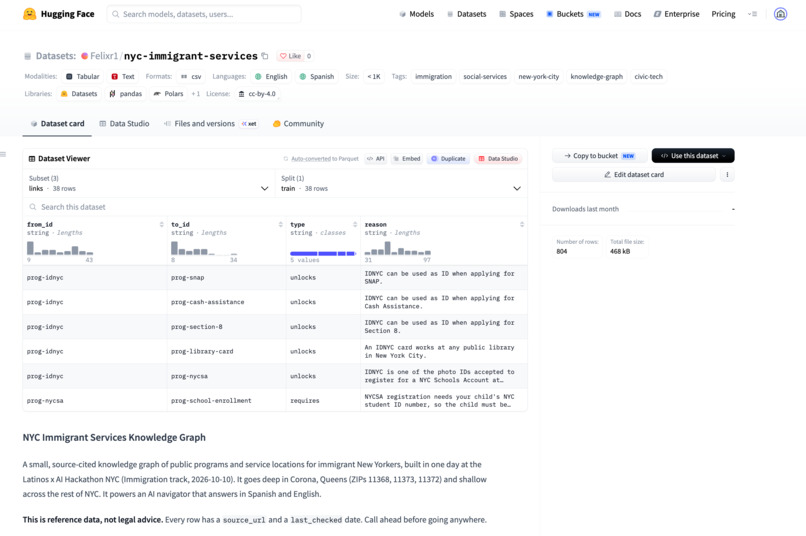Select the prog-school-enrollment cell
The image size is (806, 536).
(x=226, y=401)
